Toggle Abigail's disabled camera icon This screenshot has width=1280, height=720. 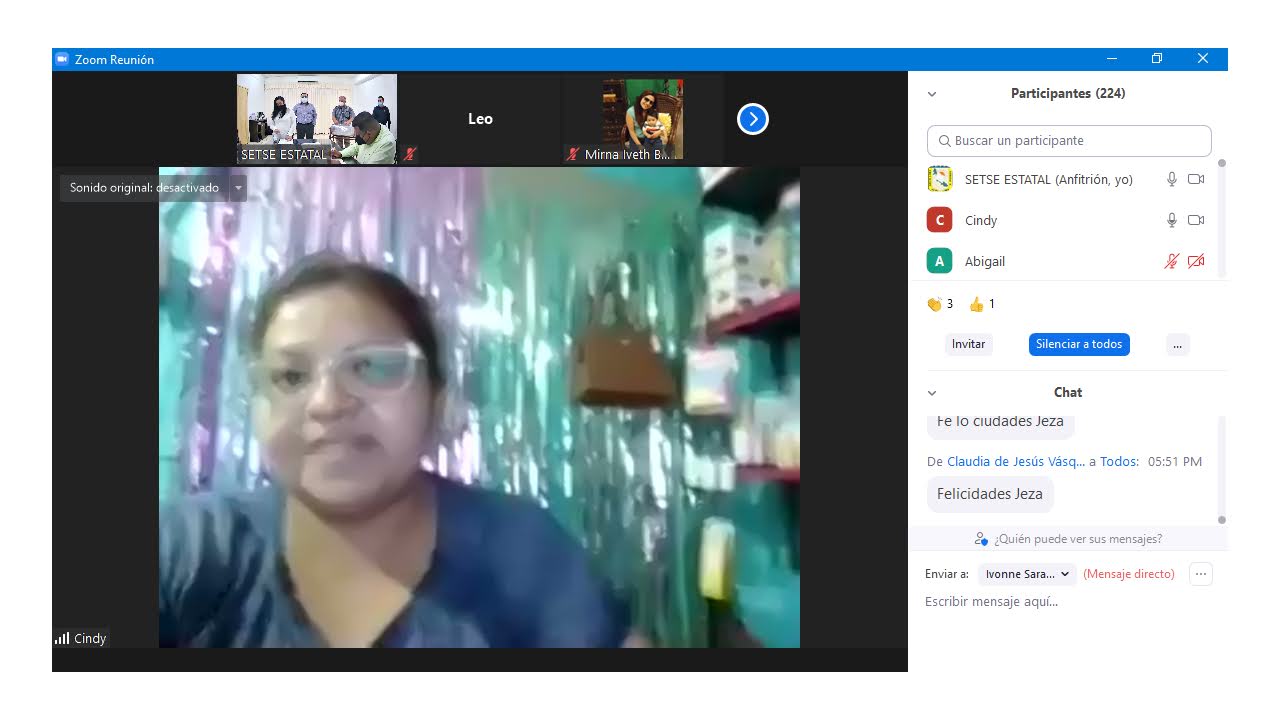tap(1196, 261)
